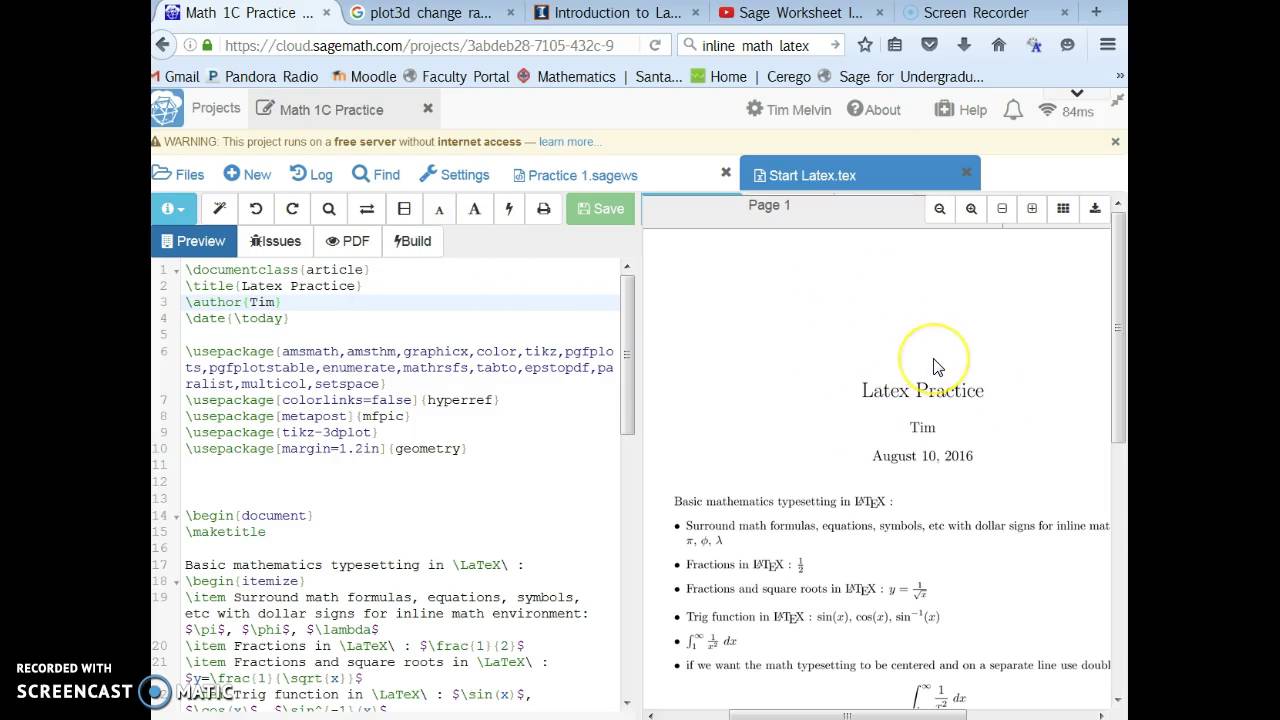
Task: Click the lightning bolt toolbar icon
Action: (x=509, y=208)
